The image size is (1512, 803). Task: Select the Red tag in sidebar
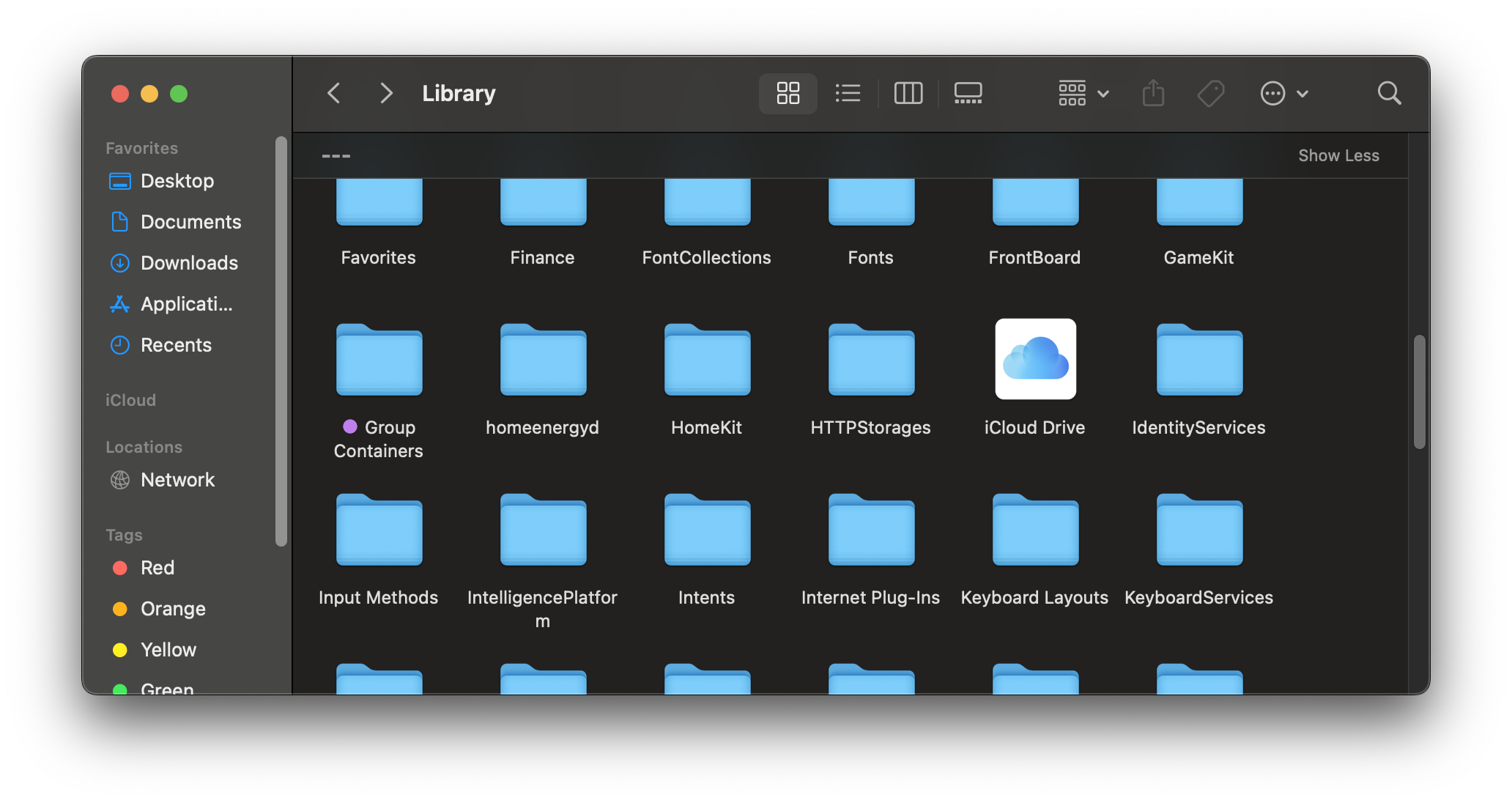[157, 568]
